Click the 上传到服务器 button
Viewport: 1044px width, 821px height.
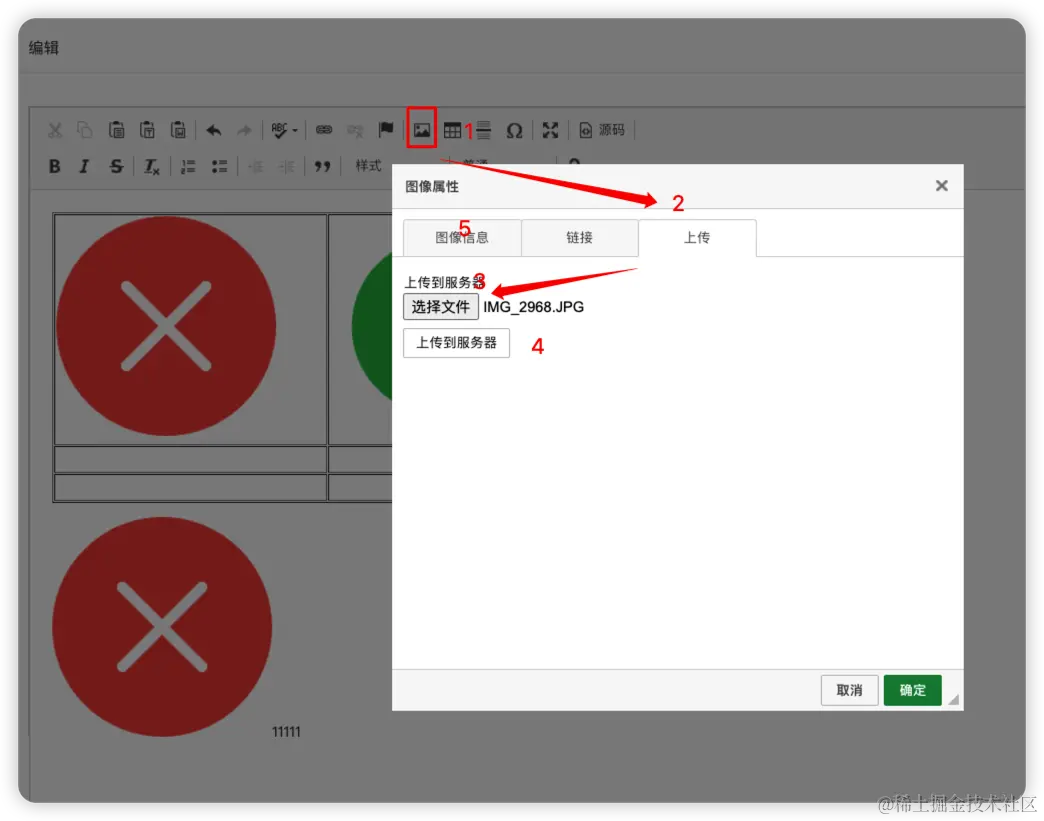pos(457,343)
